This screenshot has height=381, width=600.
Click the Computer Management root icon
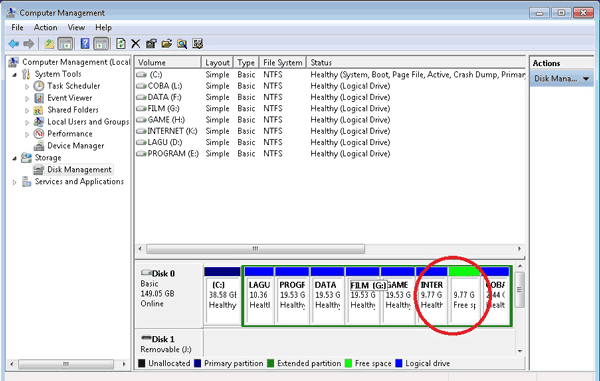click(x=14, y=62)
